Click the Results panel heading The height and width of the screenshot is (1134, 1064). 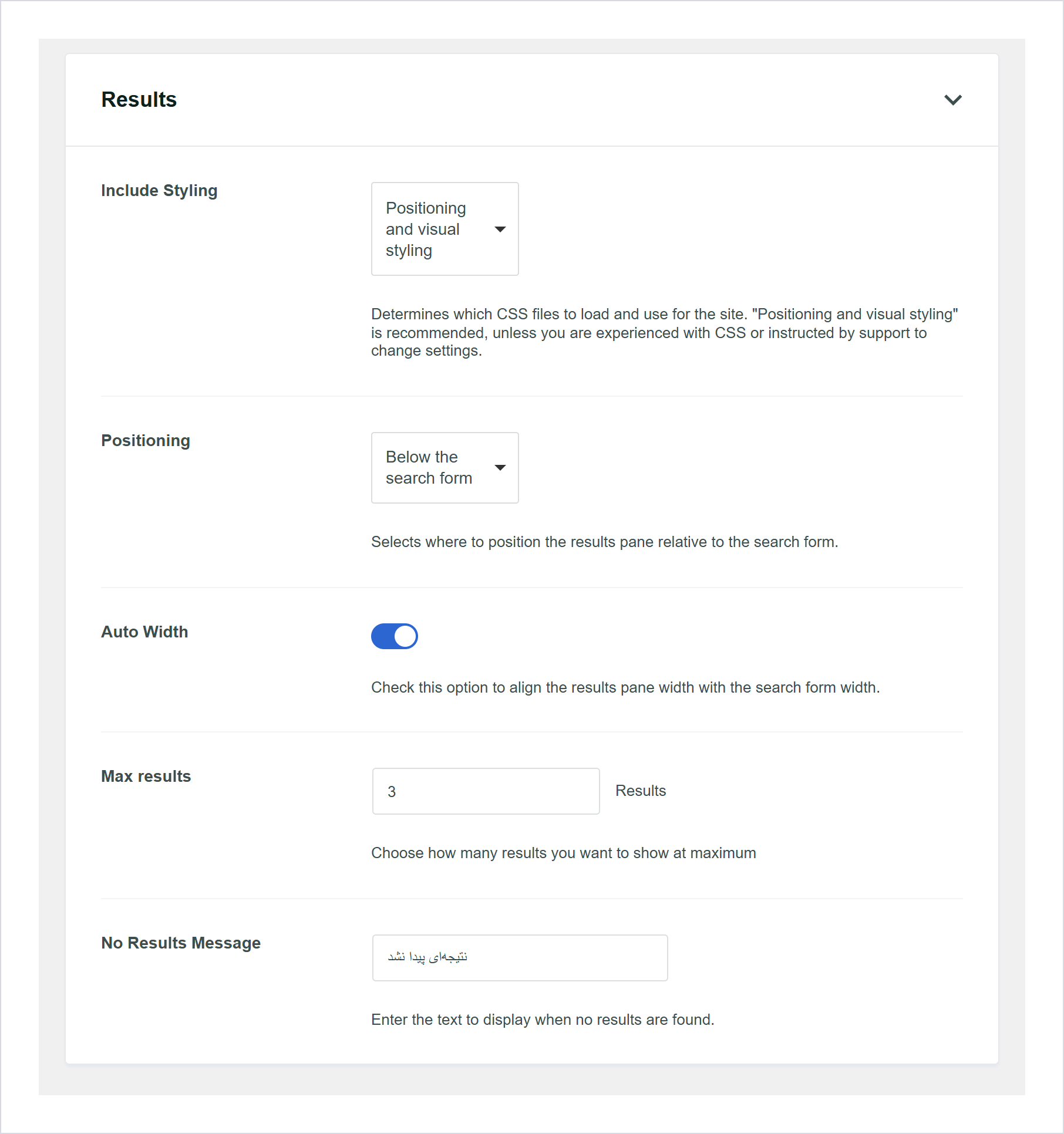[x=139, y=100]
